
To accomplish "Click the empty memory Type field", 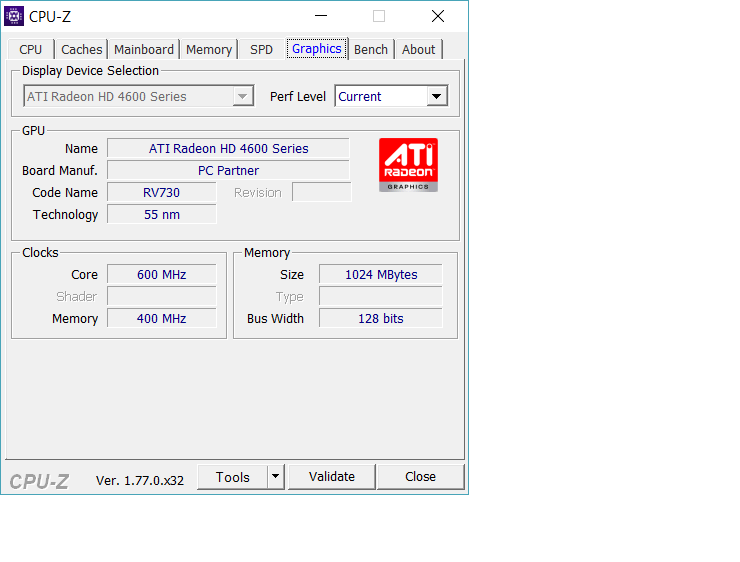I will 381,296.
